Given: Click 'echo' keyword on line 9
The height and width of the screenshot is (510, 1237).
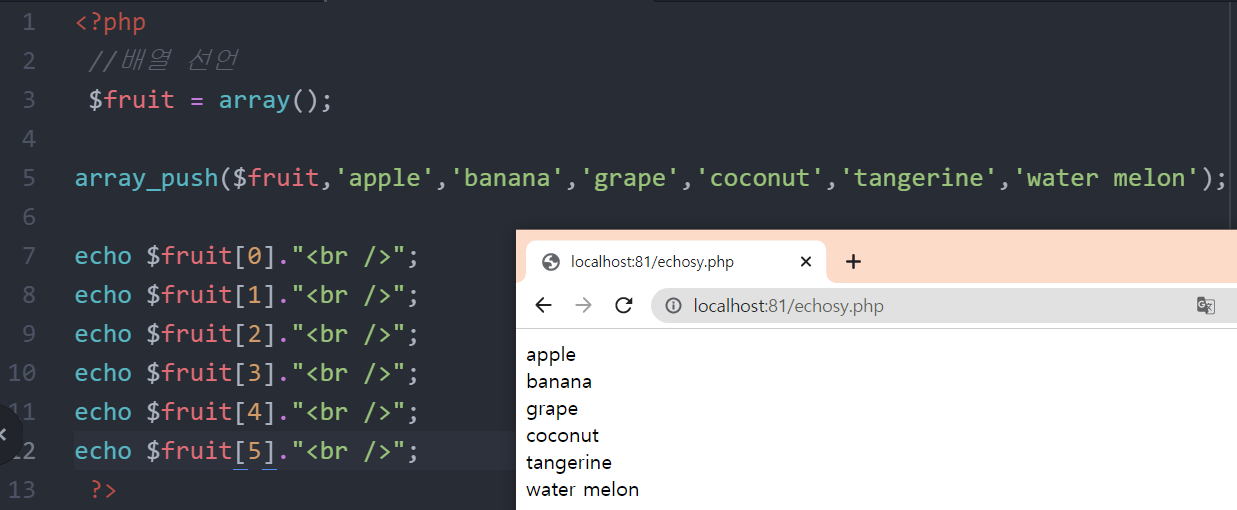Looking at the screenshot, I should pyautogui.click(x=103, y=334).
